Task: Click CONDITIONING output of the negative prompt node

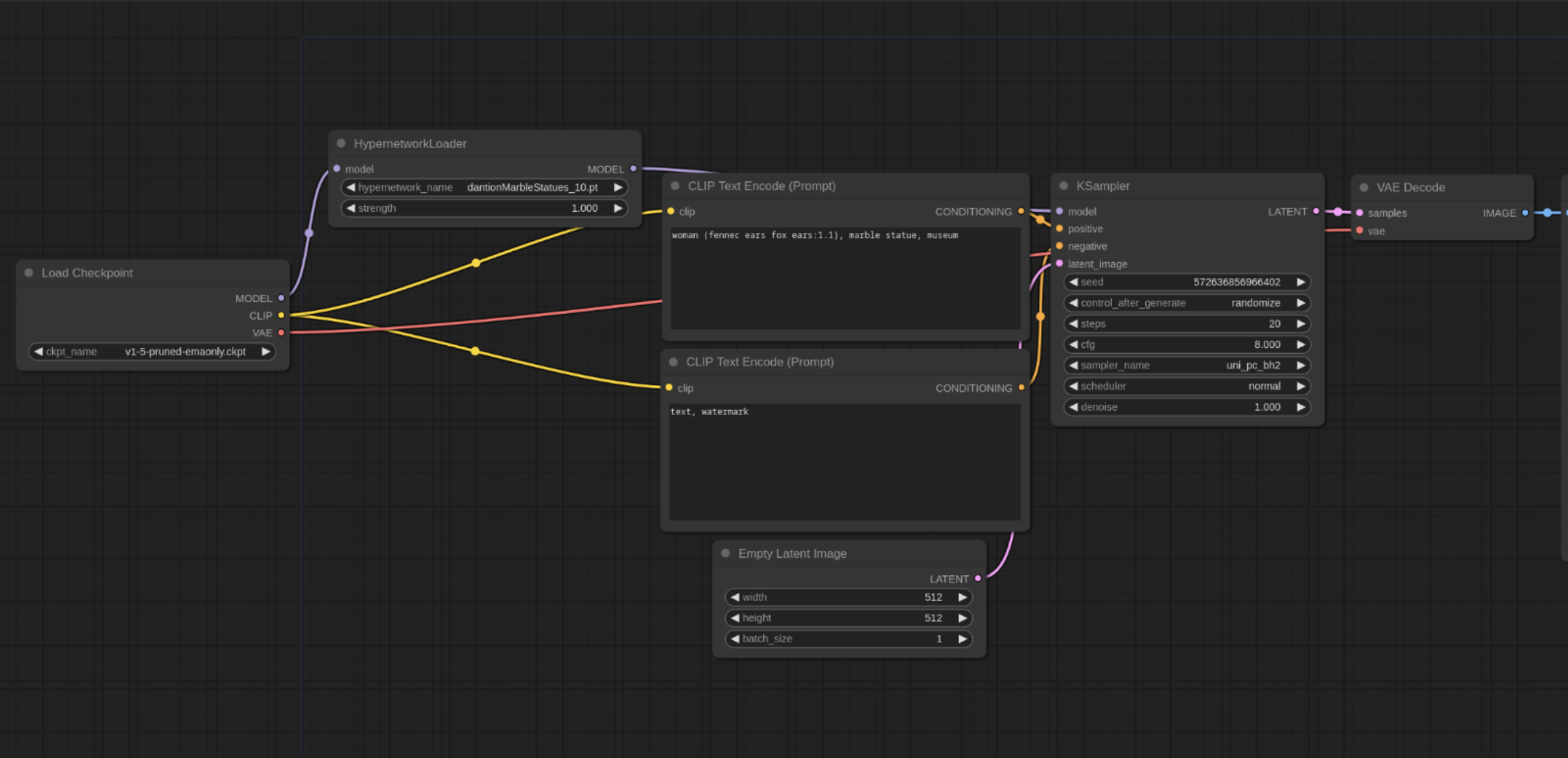Action: (x=1021, y=388)
